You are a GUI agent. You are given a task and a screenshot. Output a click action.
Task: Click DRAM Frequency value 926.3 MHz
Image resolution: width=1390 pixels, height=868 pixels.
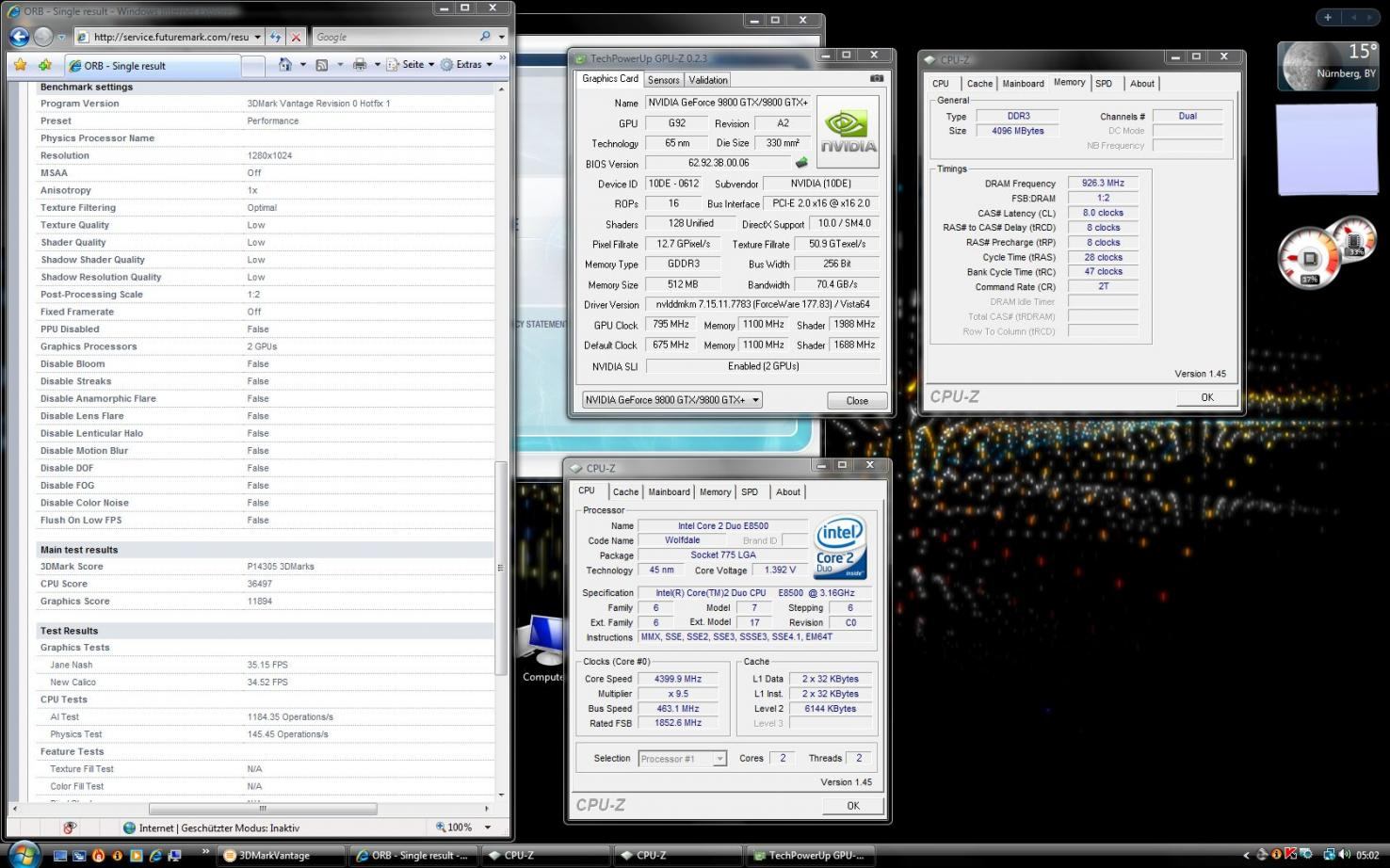1103,183
